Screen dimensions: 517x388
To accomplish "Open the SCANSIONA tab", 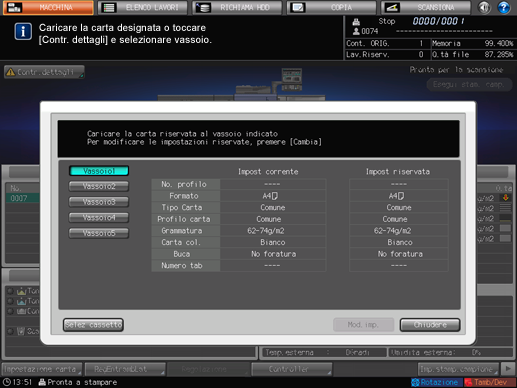I will click(x=426, y=8).
